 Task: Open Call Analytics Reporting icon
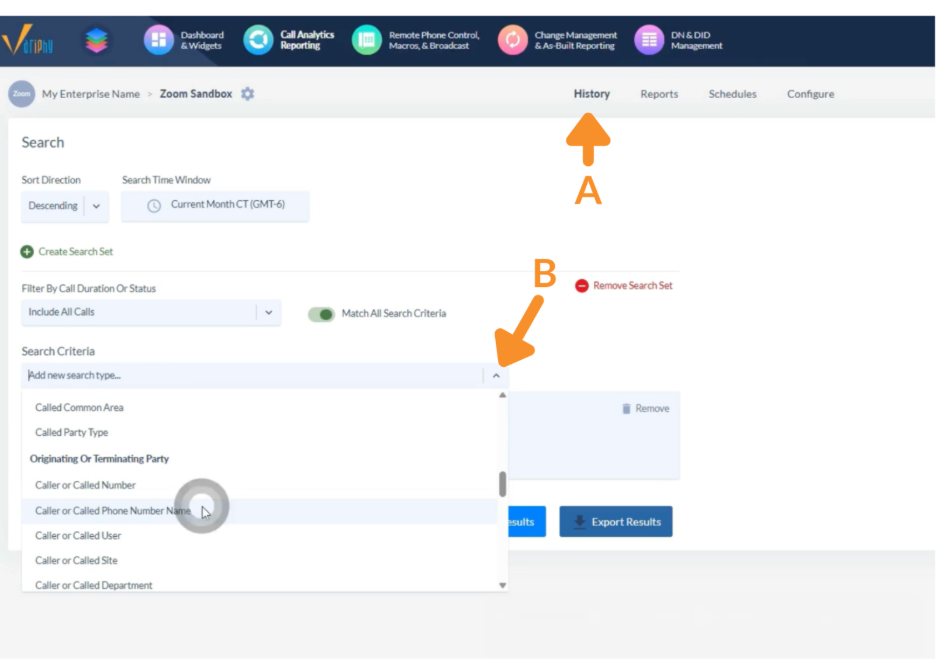258,40
